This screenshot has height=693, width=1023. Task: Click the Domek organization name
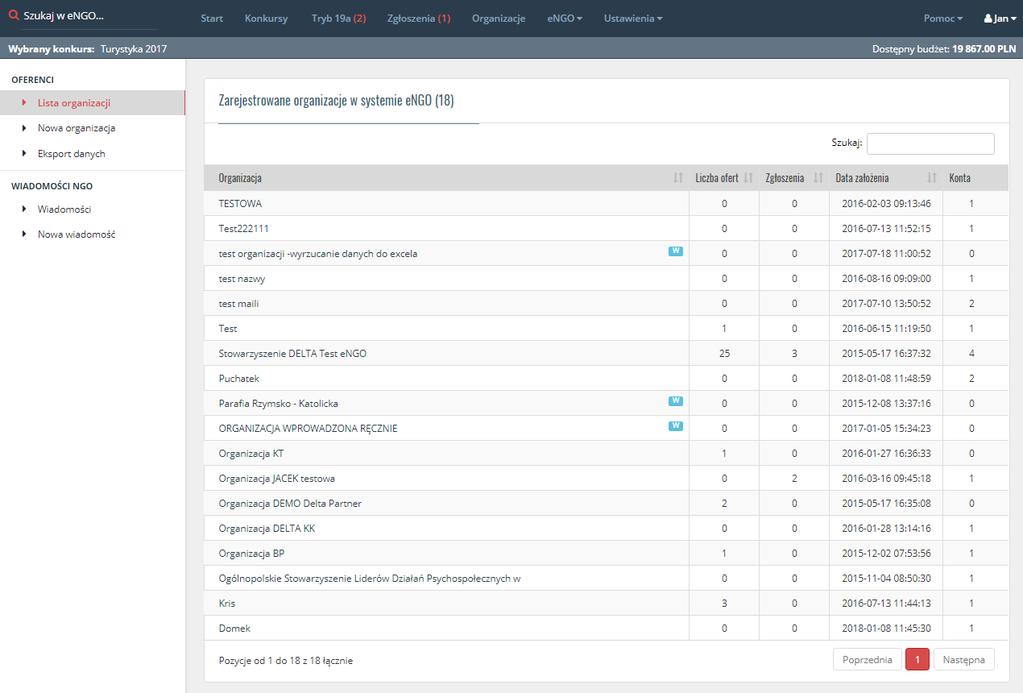[234, 628]
